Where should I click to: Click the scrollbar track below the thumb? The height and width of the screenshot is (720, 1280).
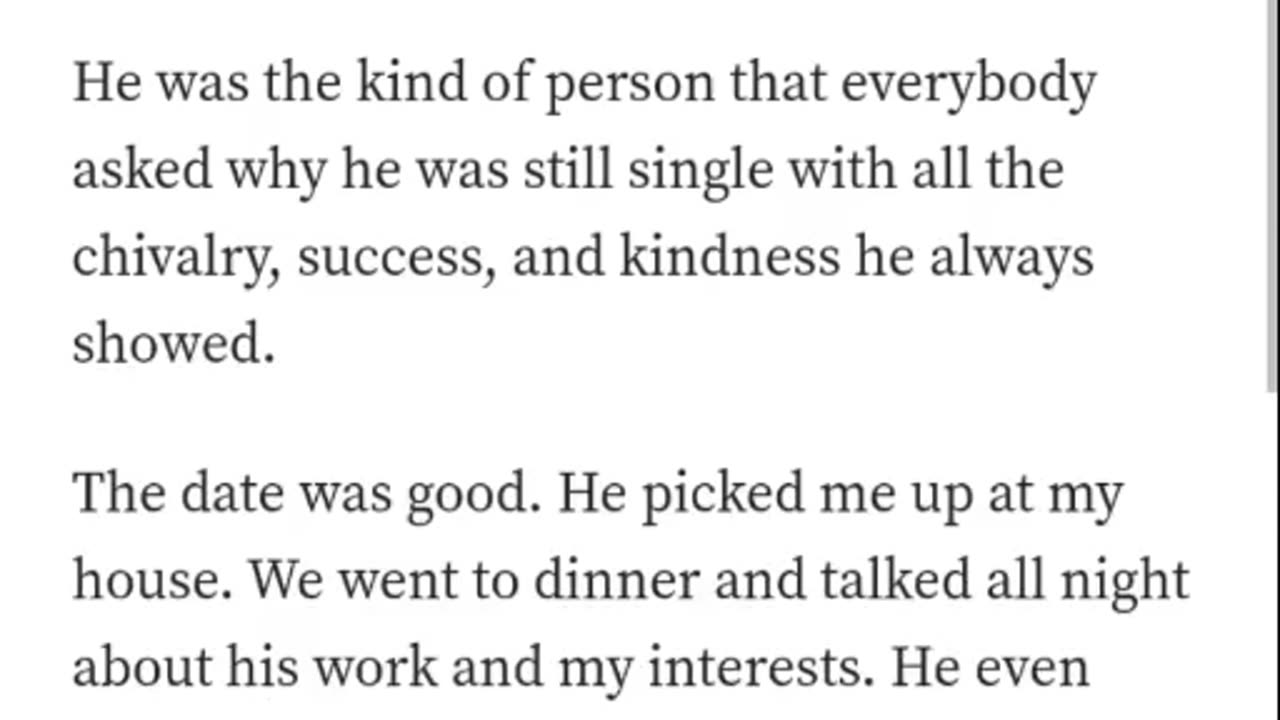pyautogui.click(x=1272, y=560)
